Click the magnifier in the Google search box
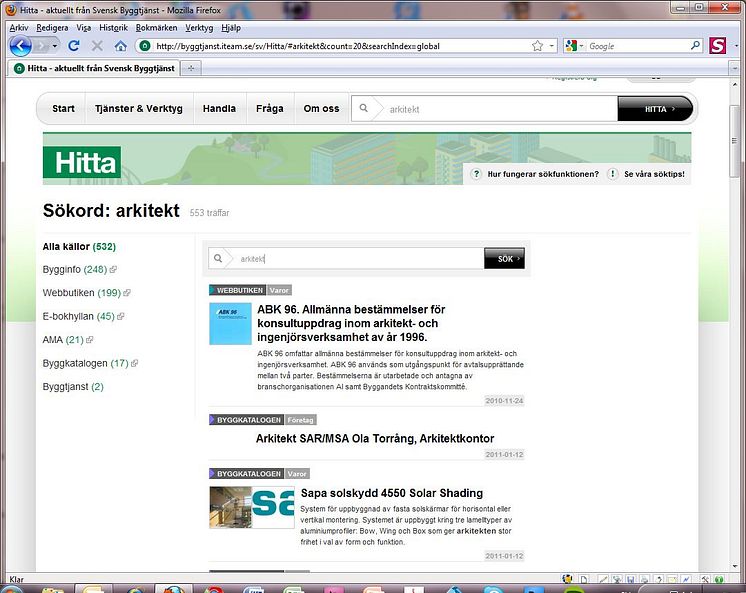Image resolution: width=746 pixels, height=593 pixels. (x=695, y=46)
